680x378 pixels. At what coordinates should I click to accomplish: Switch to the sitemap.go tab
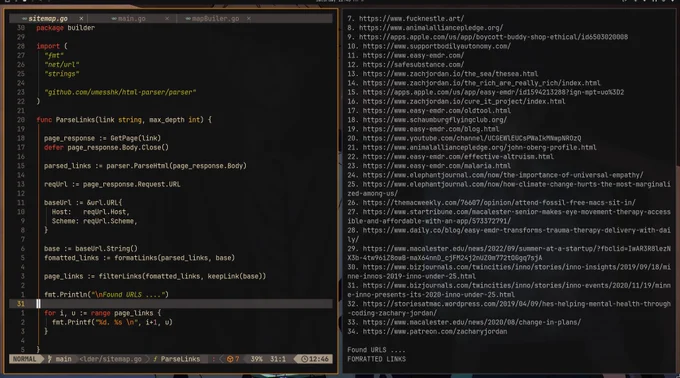coord(48,19)
